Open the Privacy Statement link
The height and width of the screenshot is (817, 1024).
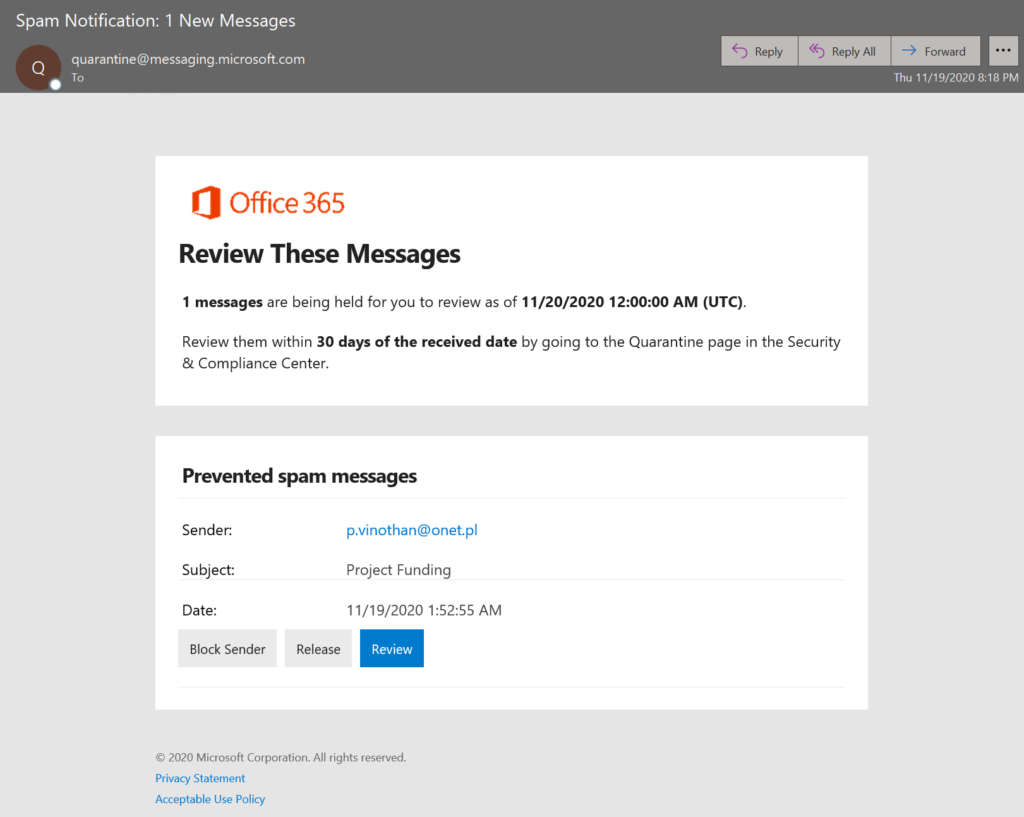click(x=199, y=778)
